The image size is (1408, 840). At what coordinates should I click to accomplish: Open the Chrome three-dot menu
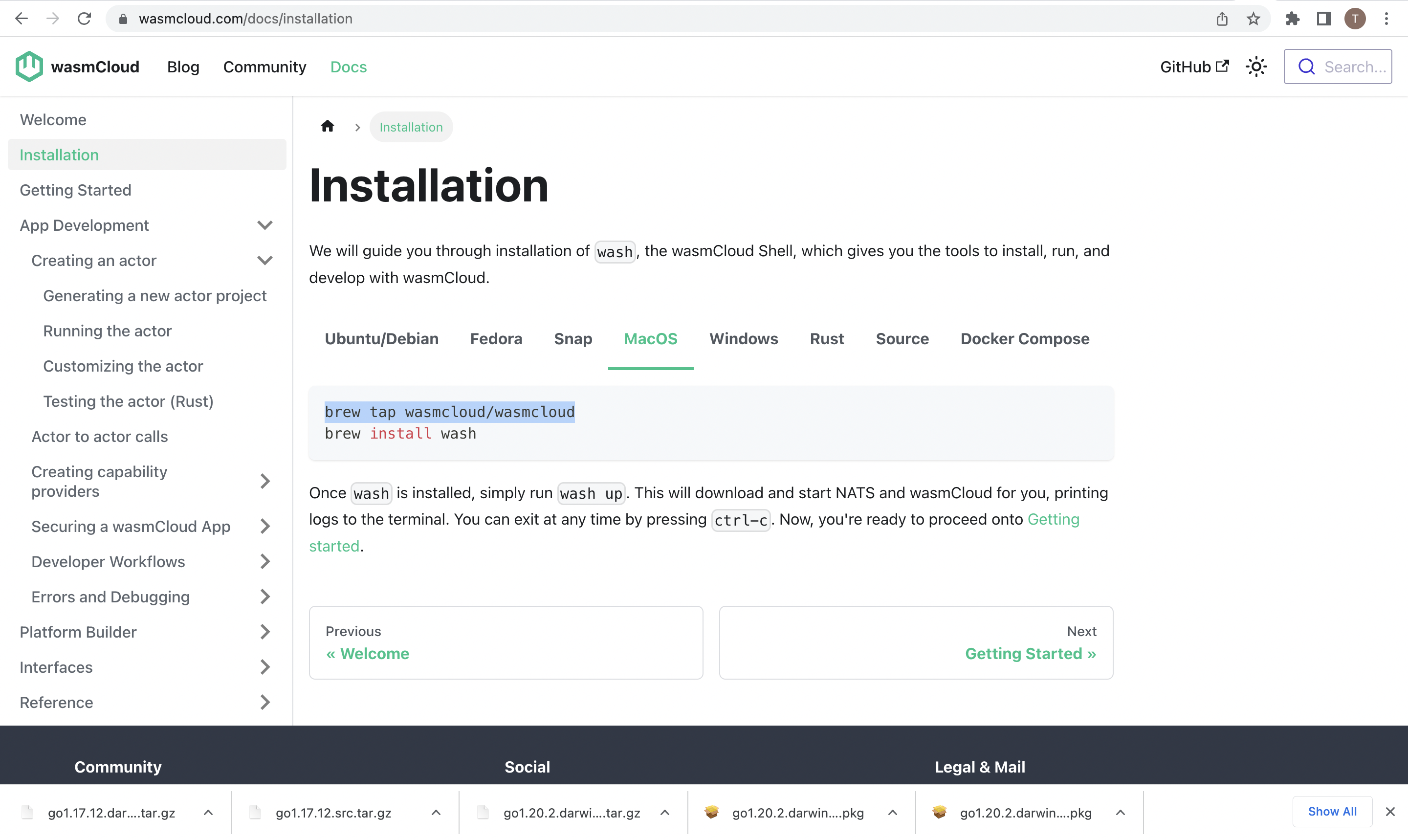pyautogui.click(x=1386, y=19)
